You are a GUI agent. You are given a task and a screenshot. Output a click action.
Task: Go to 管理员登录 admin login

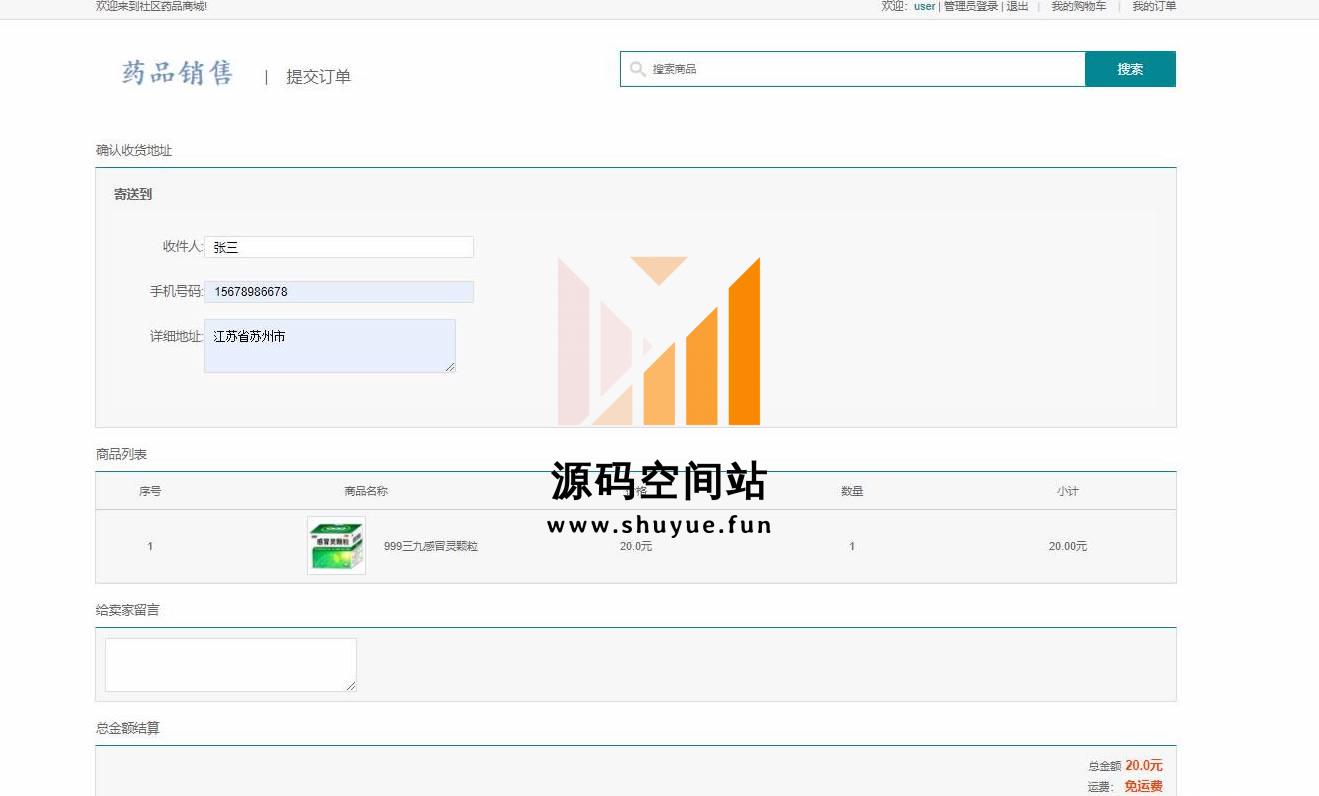point(970,6)
